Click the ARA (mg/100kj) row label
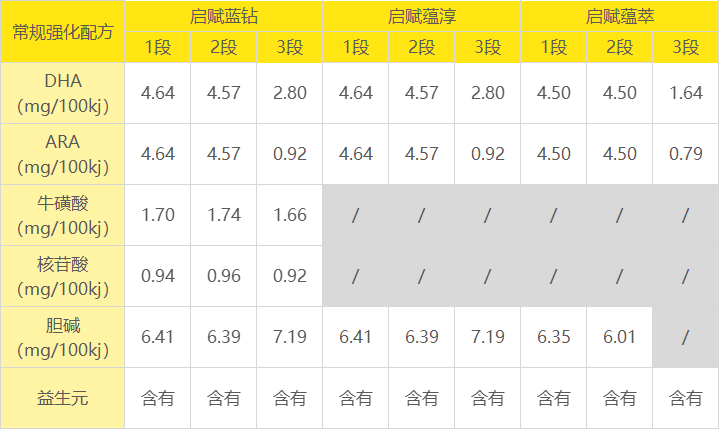 tap(62, 154)
